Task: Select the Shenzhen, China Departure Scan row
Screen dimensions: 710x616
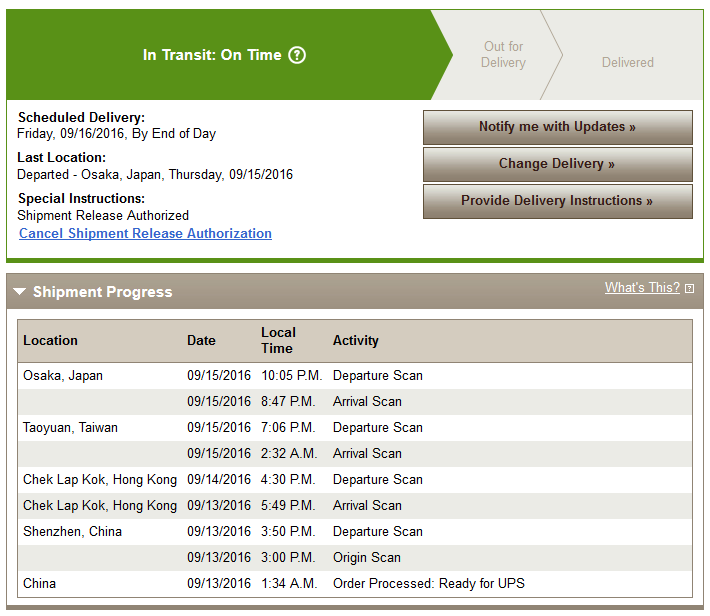Action: click(355, 531)
